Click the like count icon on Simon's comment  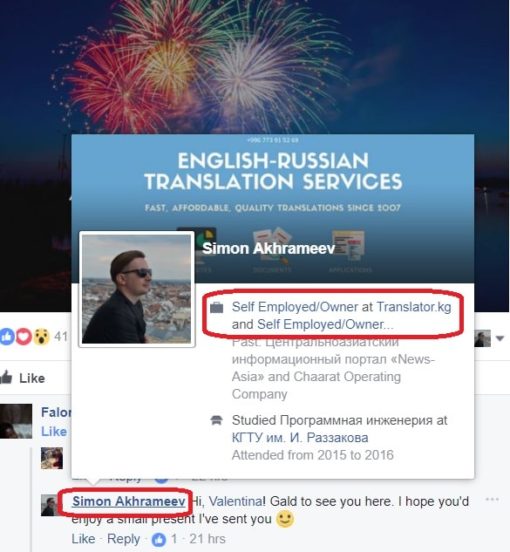pos(159,539)
